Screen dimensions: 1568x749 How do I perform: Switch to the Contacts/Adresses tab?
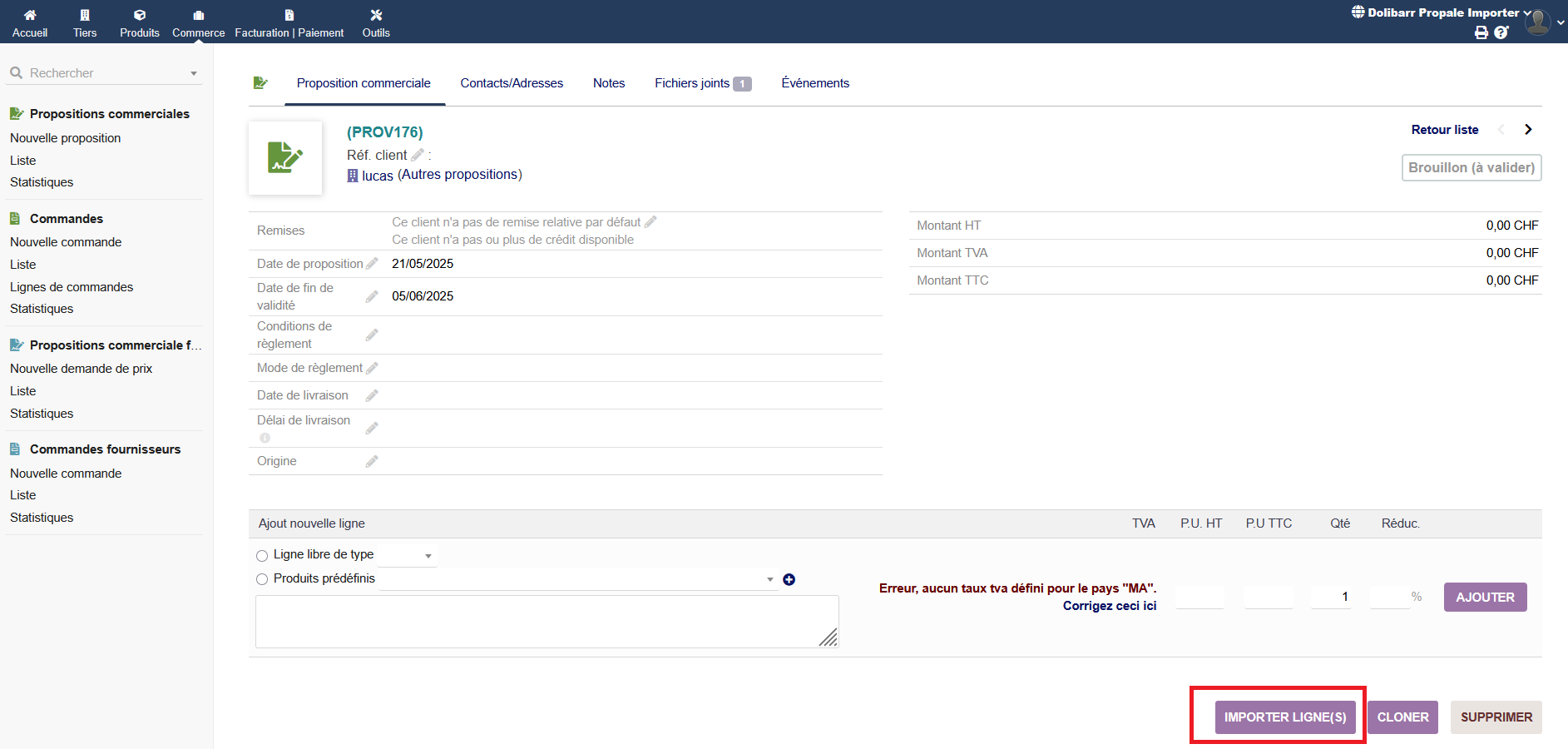(x=512, y=83)
